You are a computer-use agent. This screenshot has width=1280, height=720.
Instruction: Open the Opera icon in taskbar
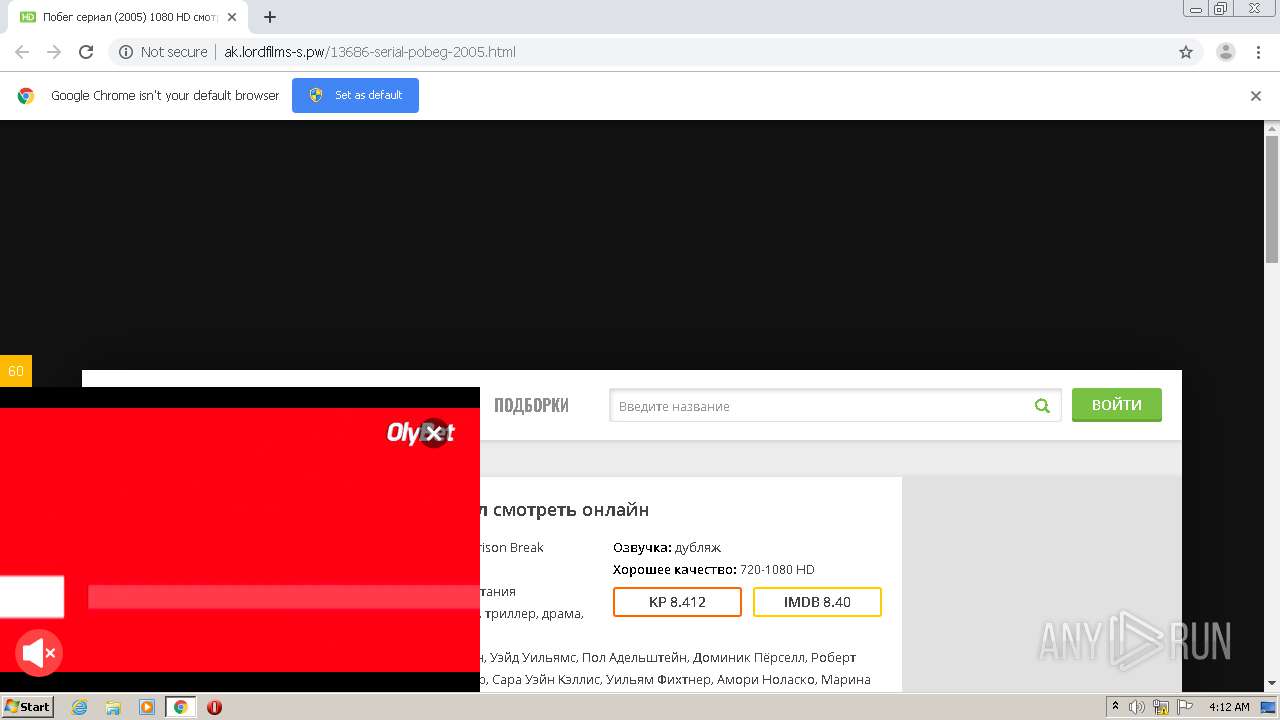pyautogui.click(x=214, y=707)
